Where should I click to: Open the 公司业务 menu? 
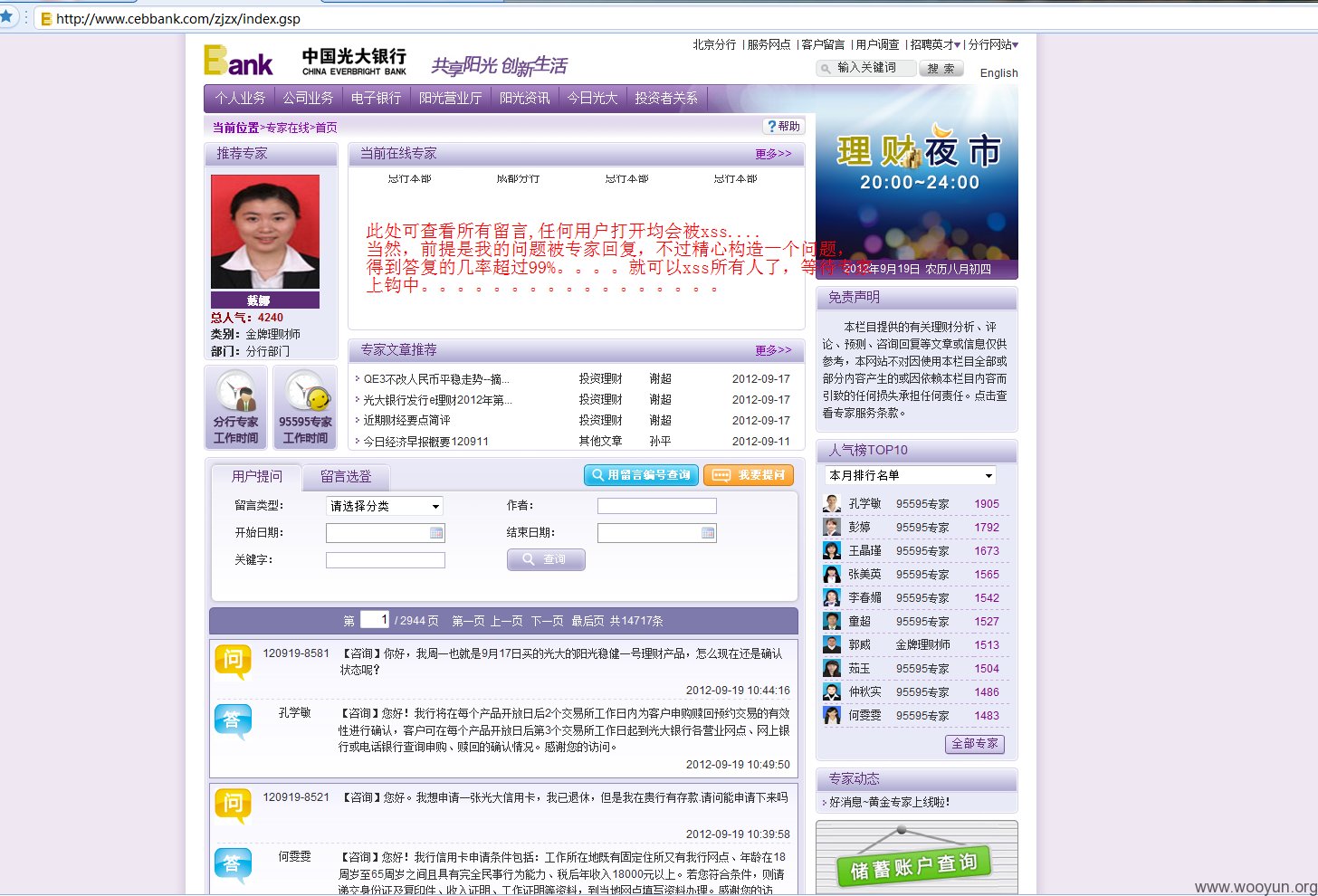[308, 98]
